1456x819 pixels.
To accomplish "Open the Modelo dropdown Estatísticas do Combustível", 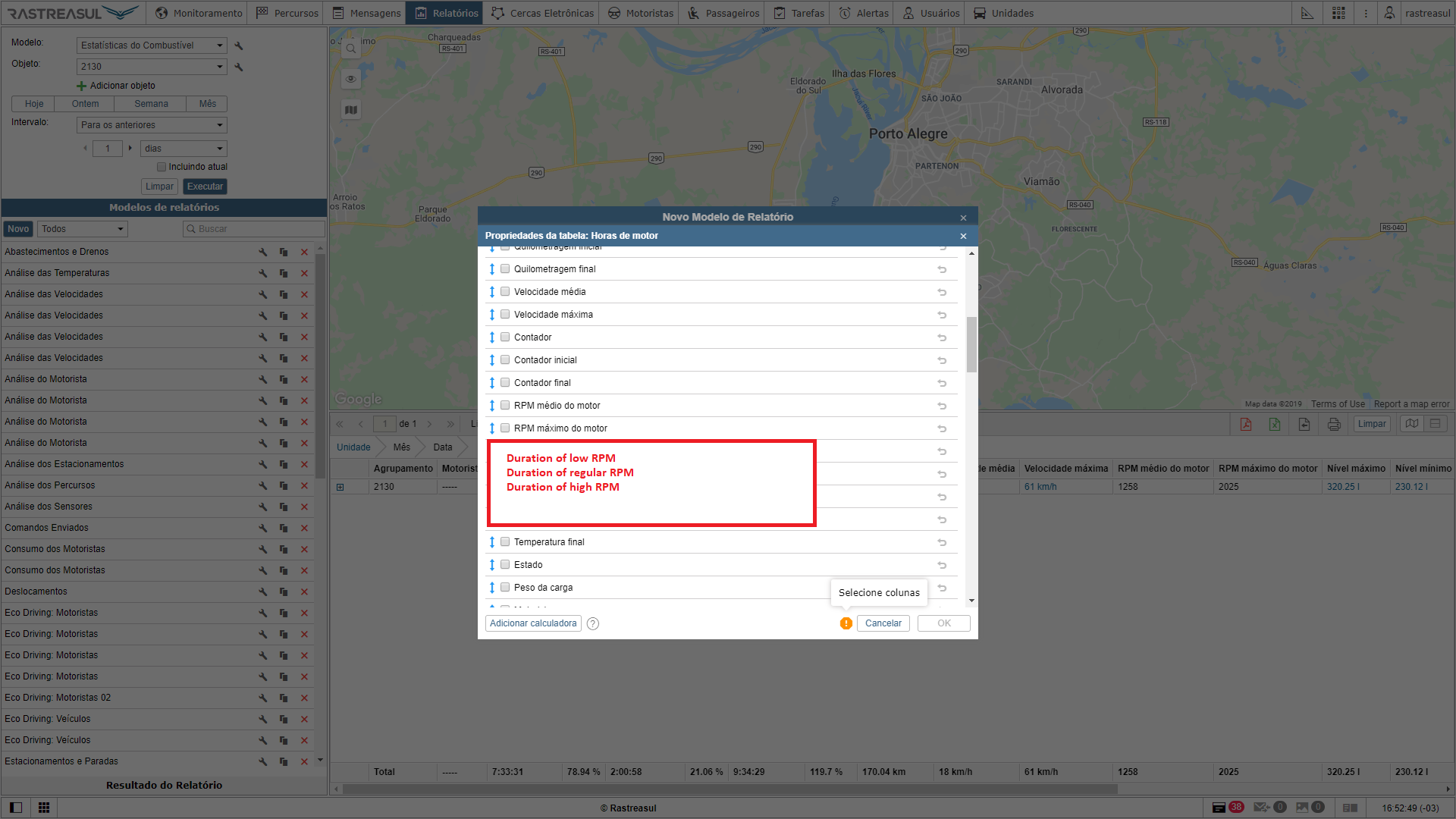I will point(152,45).
